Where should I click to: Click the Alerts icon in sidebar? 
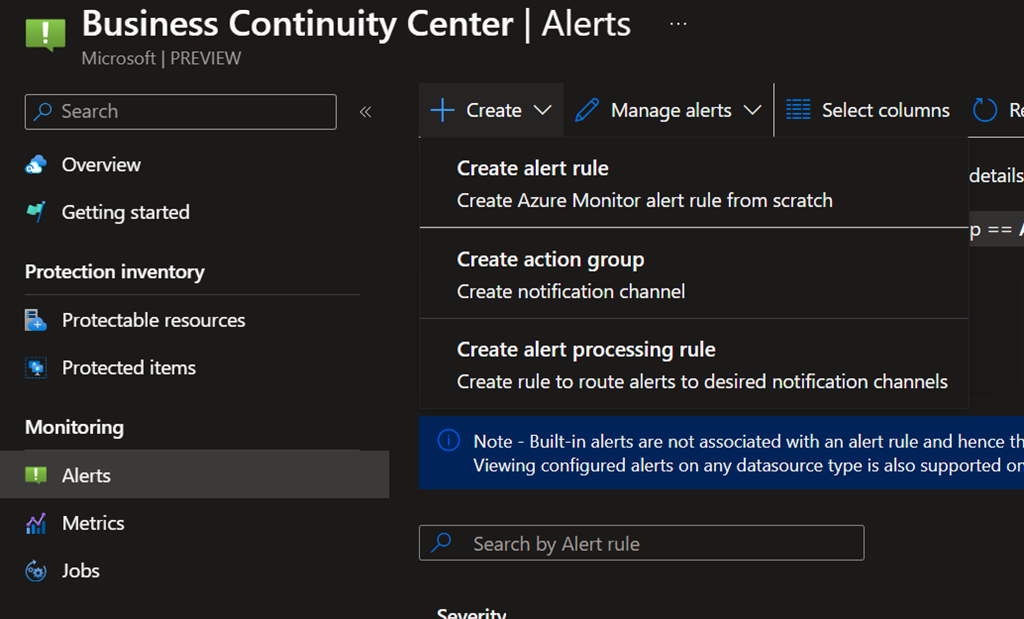[x=36, y=476]
